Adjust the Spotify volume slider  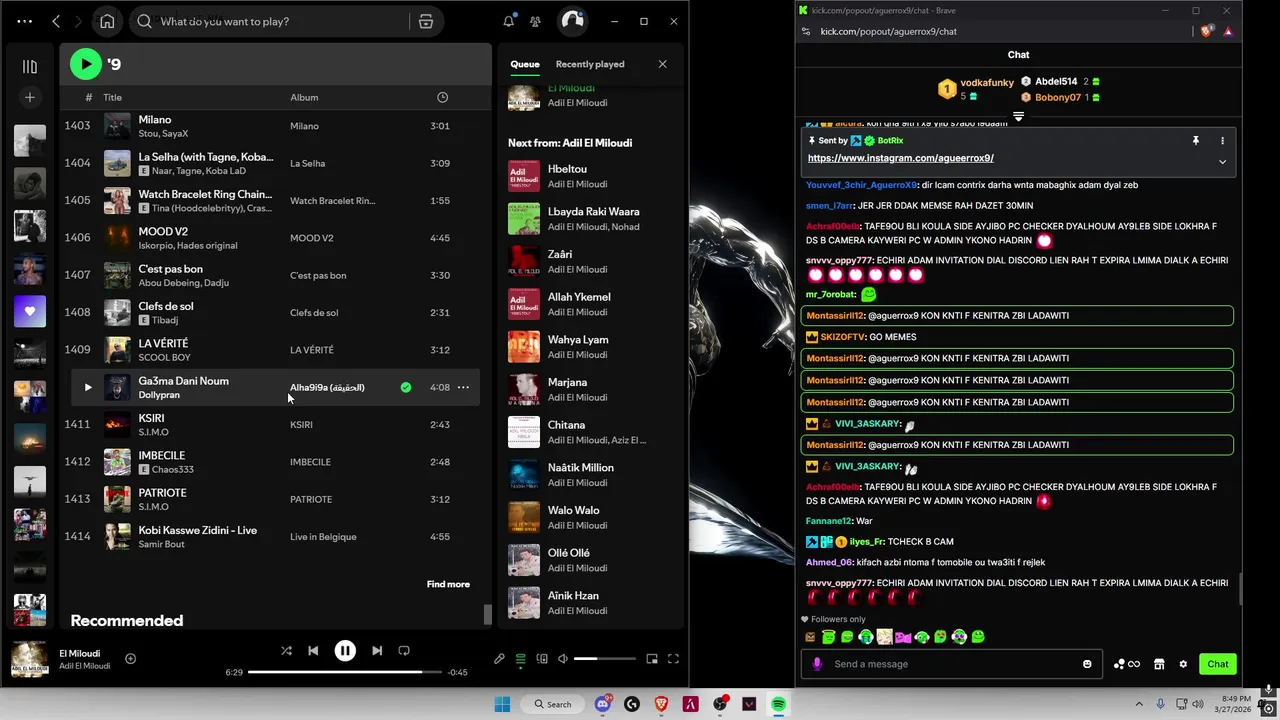pyautogui.click(x=604, y=659)
